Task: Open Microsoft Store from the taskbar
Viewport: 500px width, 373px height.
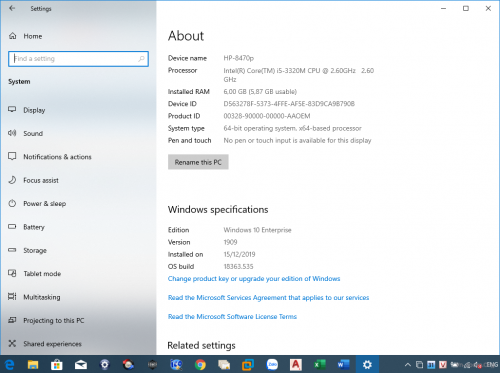Action: (x=57, y=364)
